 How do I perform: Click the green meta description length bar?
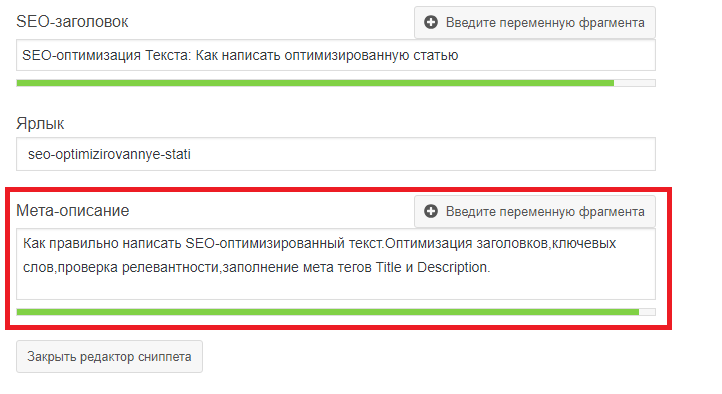[327, 312]
